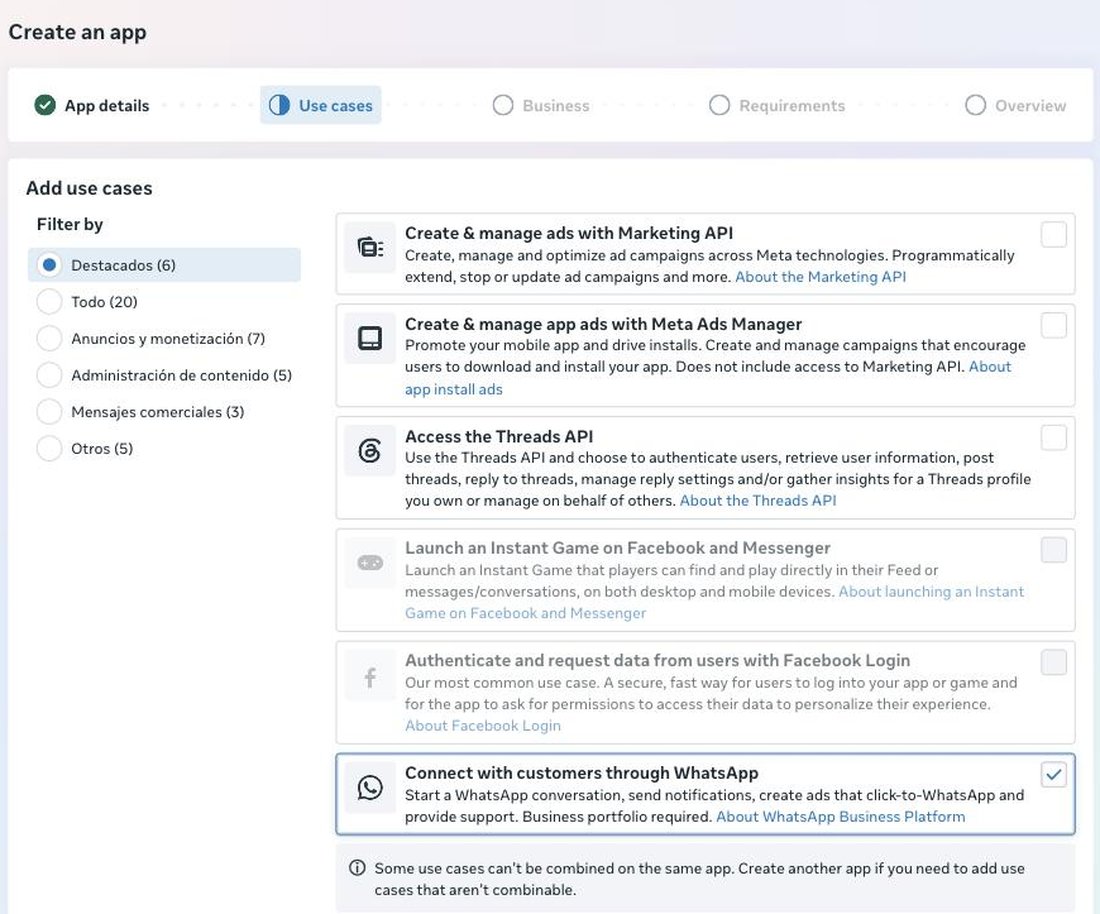Click the Meta Ads Manager tablet icon

tap(370, 338)
